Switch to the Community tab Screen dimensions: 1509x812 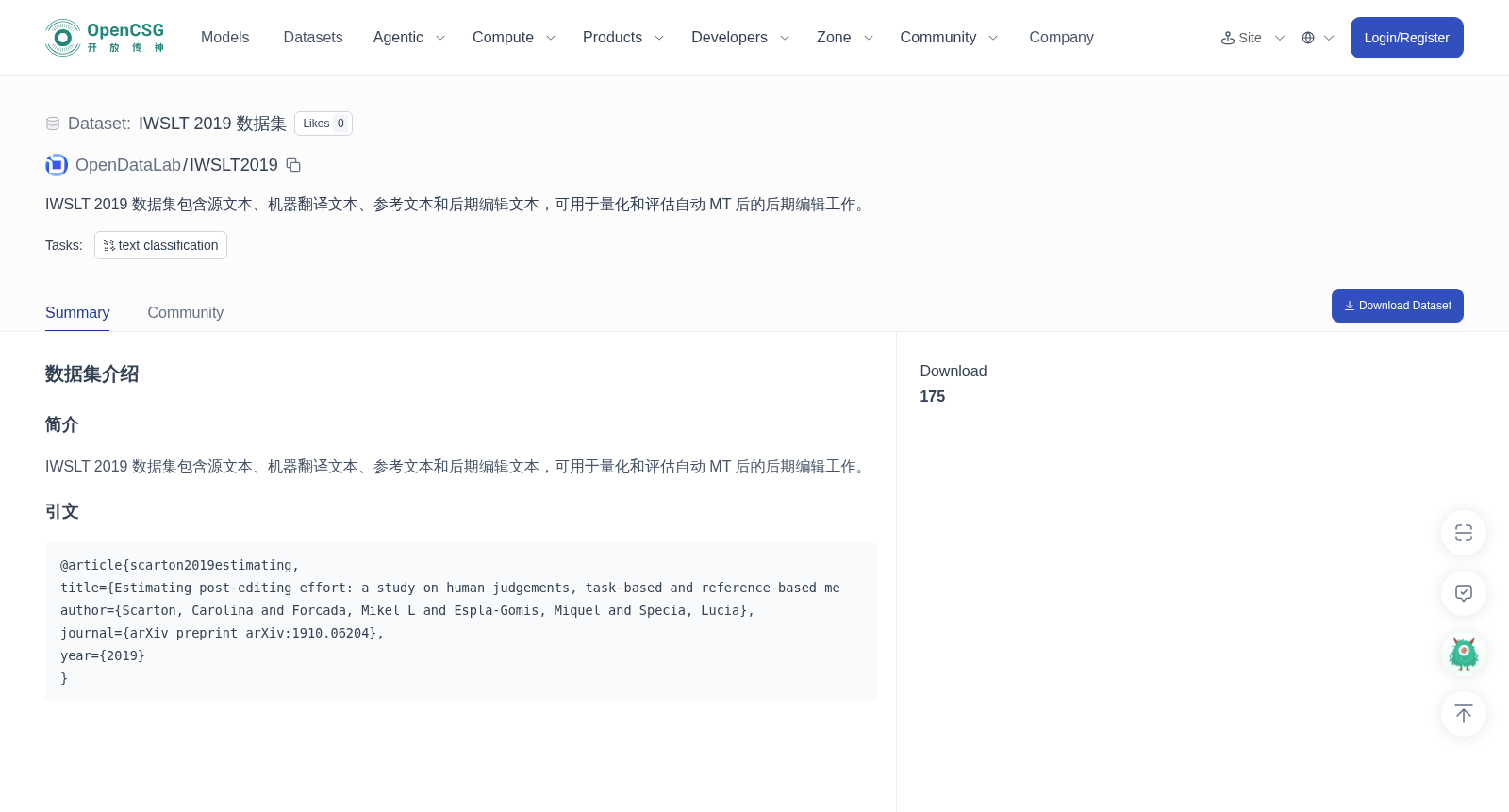click(186, 313)
